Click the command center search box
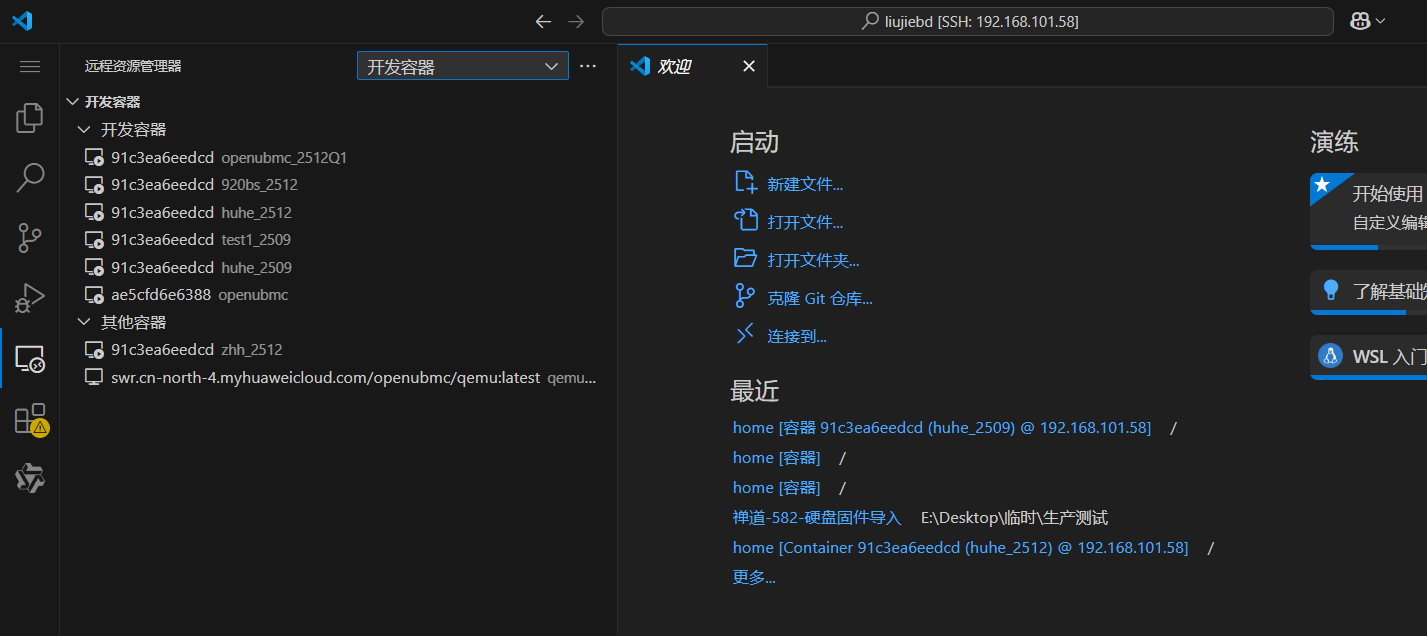The height and width of the screenshot is (636, 1427). coord(967,21)
